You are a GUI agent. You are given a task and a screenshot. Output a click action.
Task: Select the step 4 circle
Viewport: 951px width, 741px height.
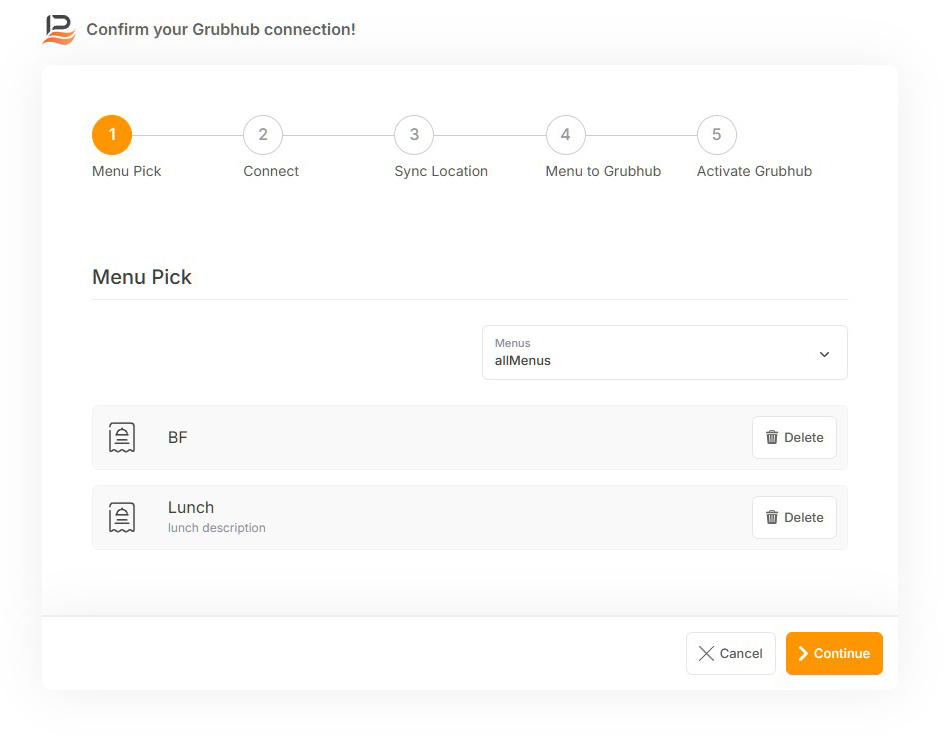pos(565,135)
